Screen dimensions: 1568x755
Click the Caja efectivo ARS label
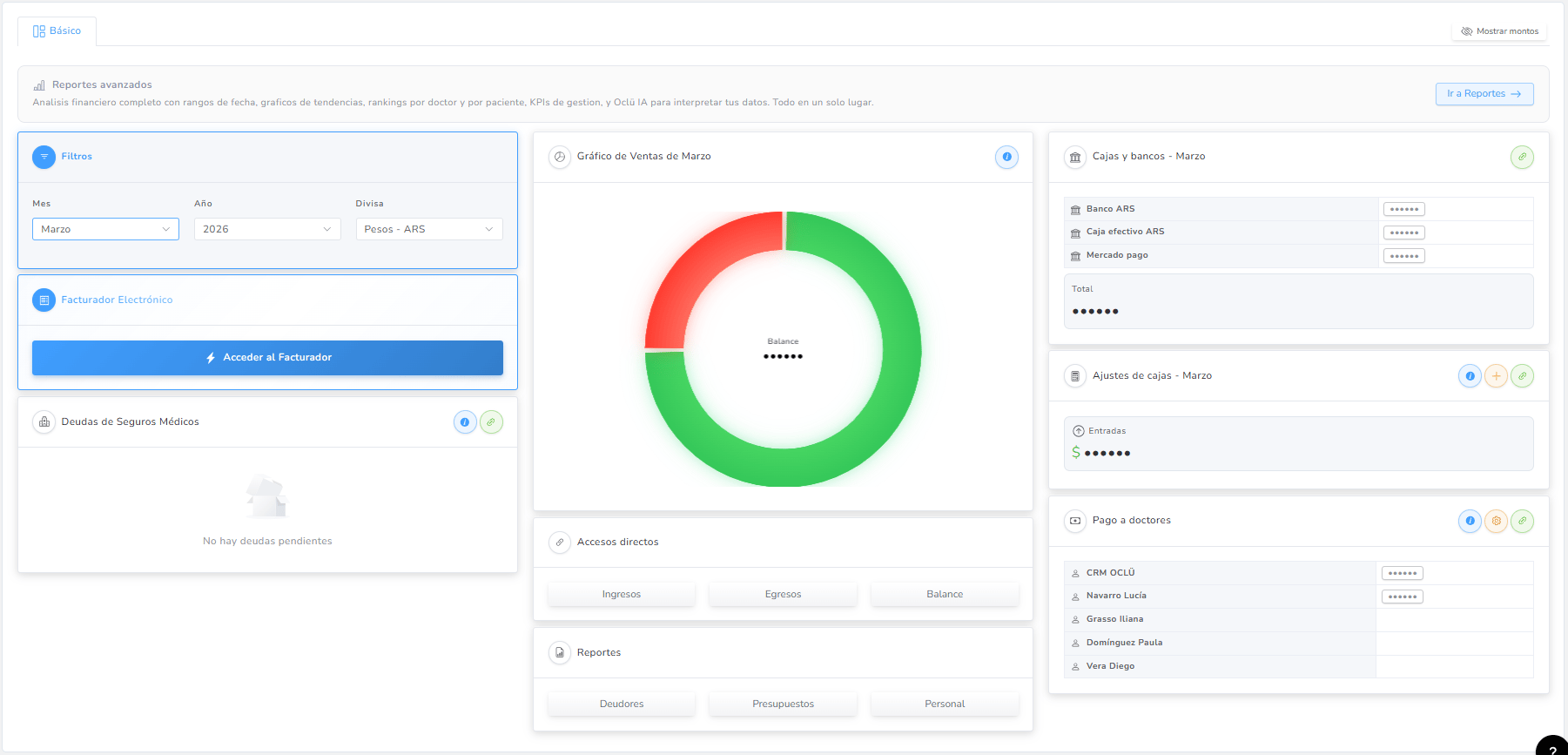[1125, 232]
